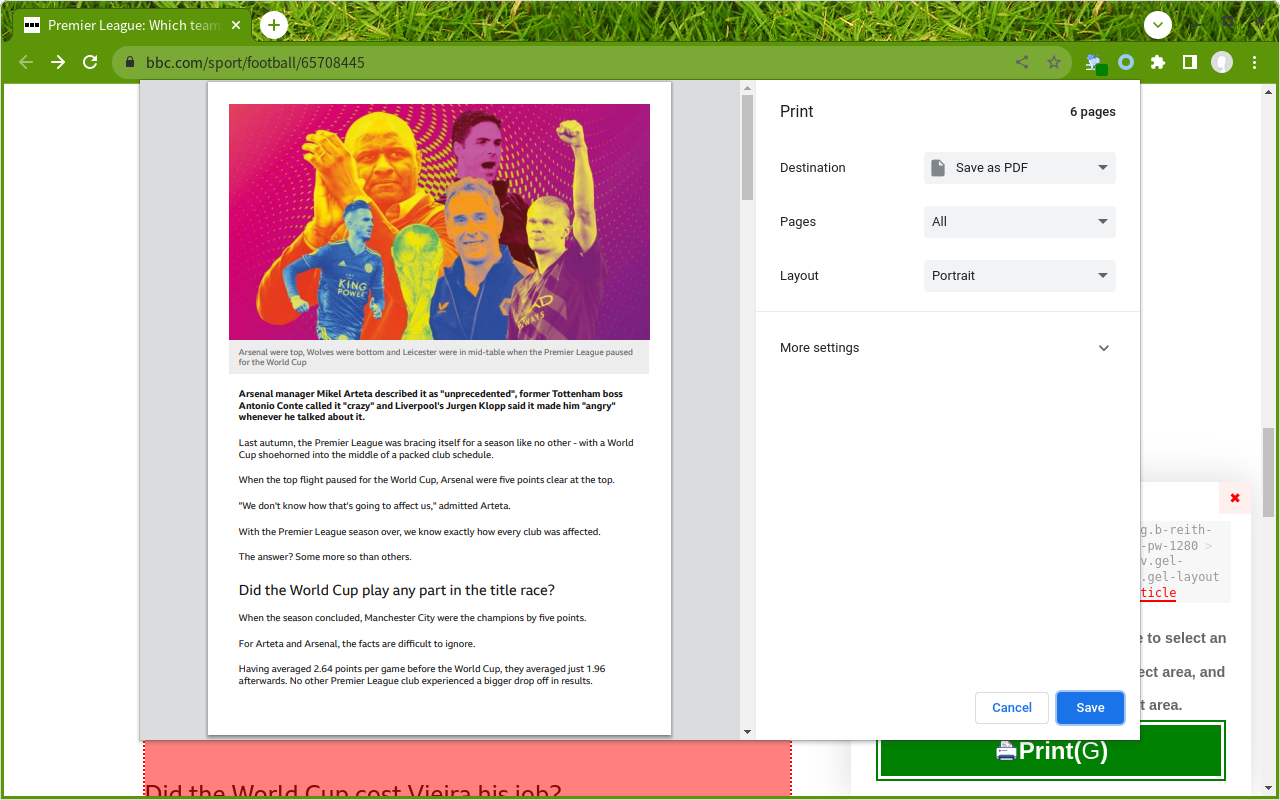Click the 'Layout' label
The image size is (1280, 800).
coord(799,276)
